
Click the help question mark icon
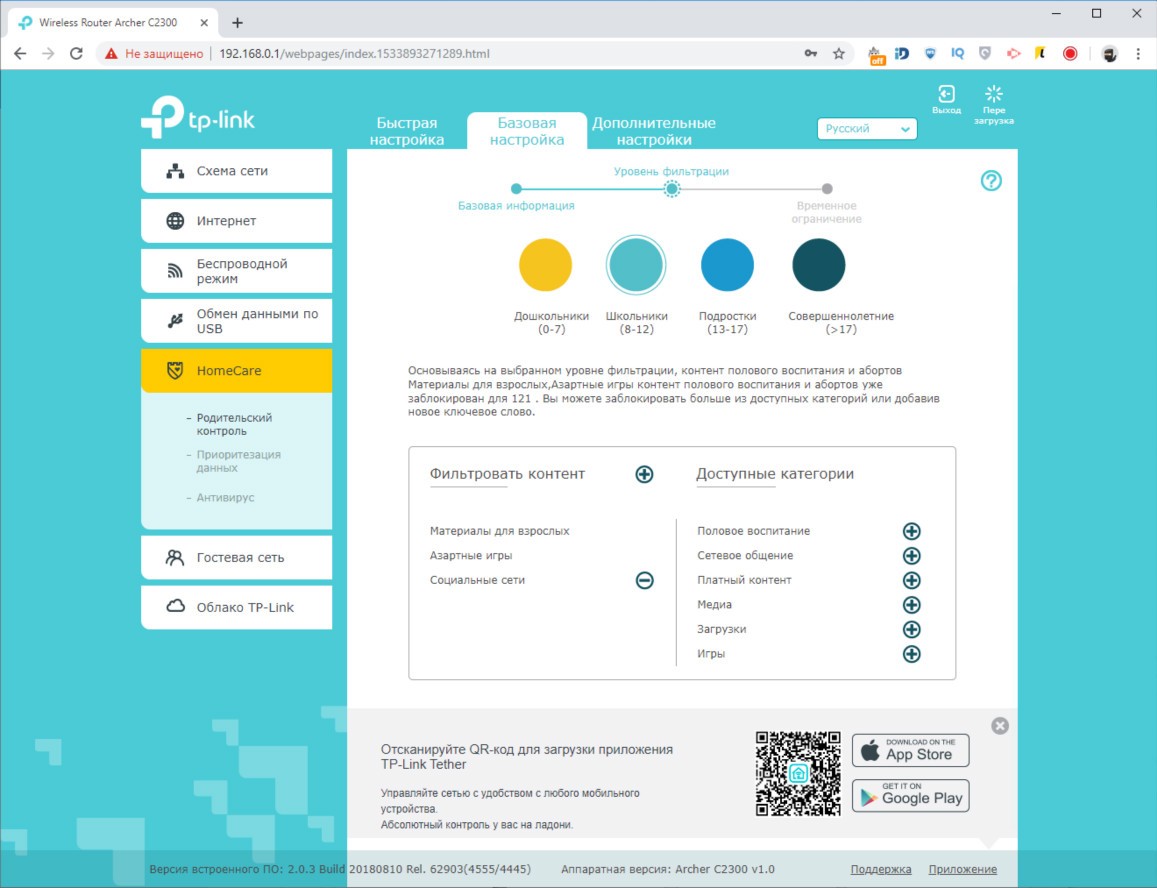tap(991, 181)
